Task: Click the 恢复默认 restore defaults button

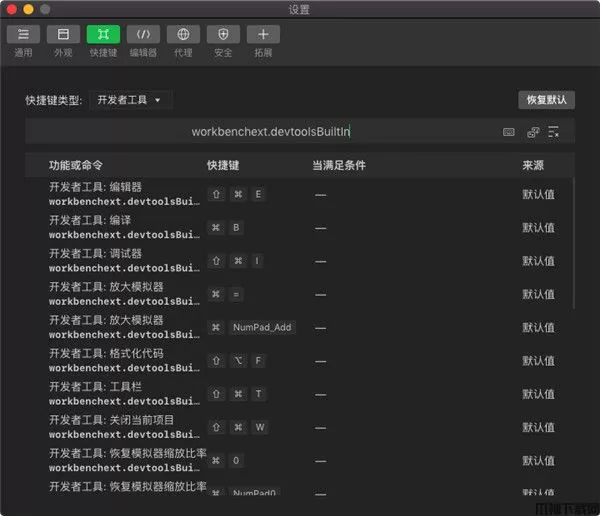Action: point(546,100)
